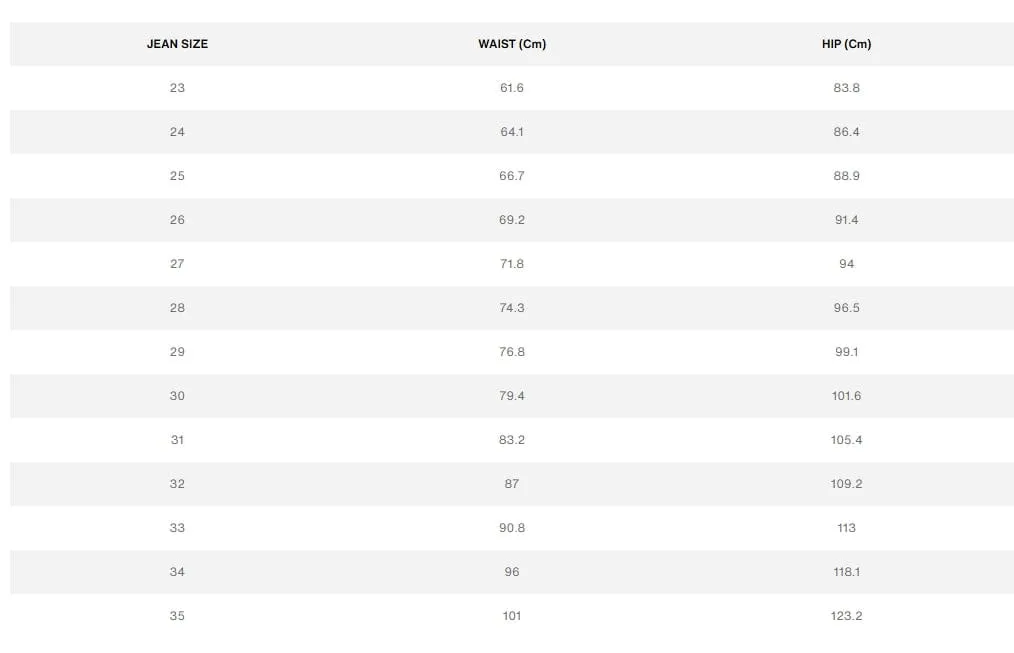
Task: Select waist value 71.8
Action: pyautogui.click(x=512, y=264)
